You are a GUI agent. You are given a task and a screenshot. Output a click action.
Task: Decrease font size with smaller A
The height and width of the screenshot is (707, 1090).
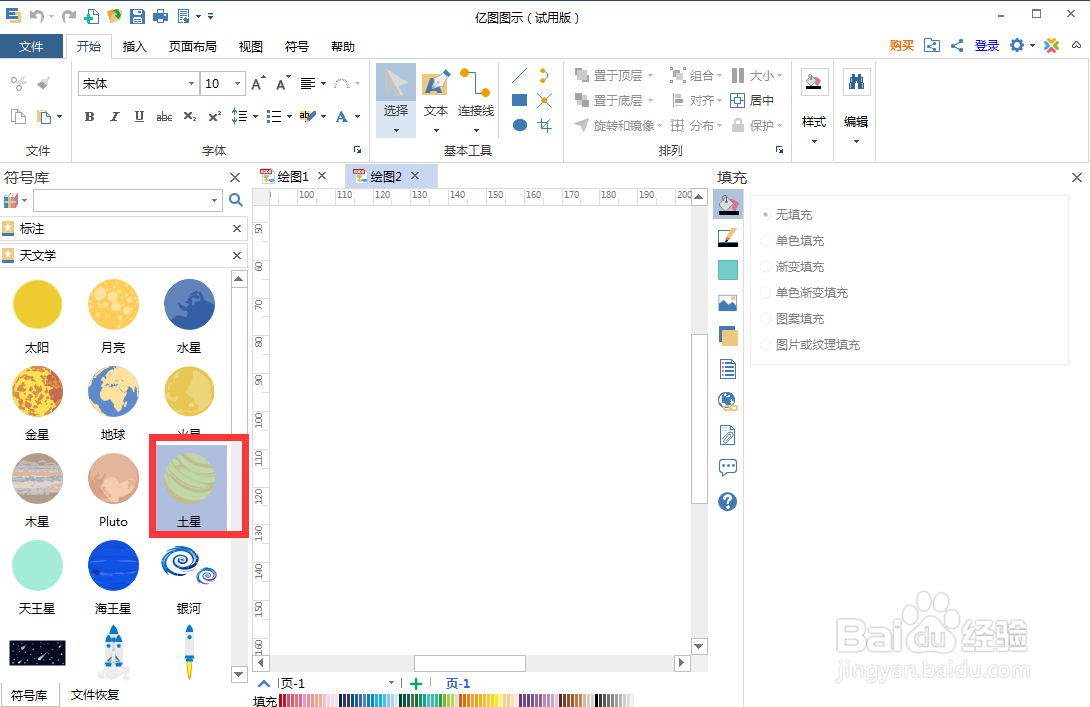(x=282, y=83)
